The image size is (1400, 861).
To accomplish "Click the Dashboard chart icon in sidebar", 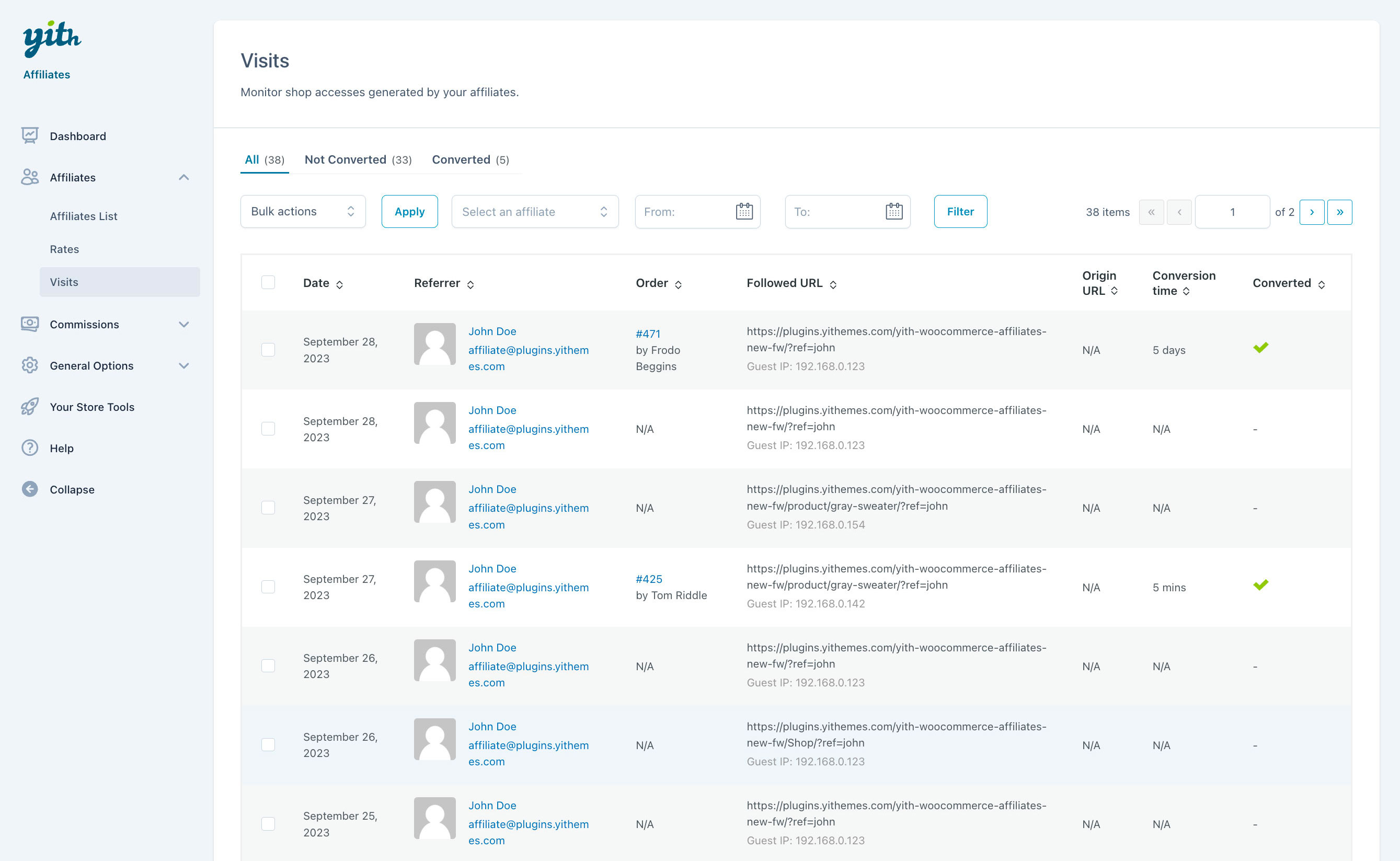I will pos(30,135).
